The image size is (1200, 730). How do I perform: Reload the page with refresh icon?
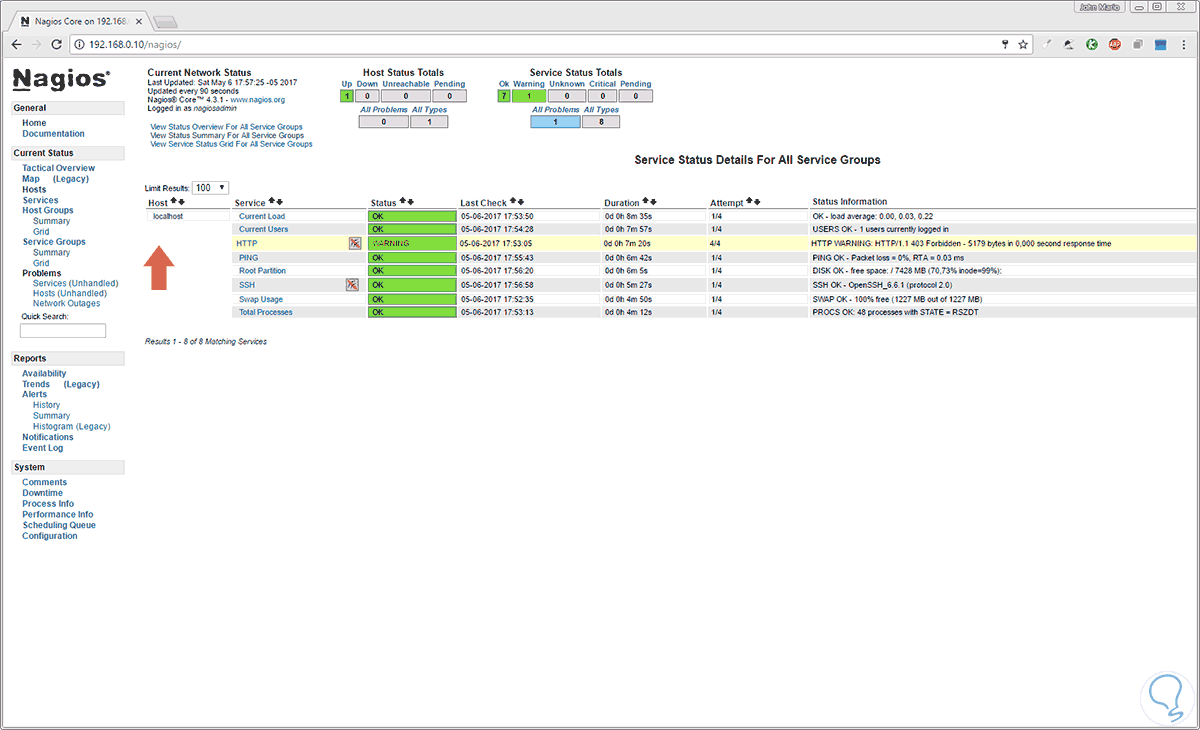coord(59,44)
